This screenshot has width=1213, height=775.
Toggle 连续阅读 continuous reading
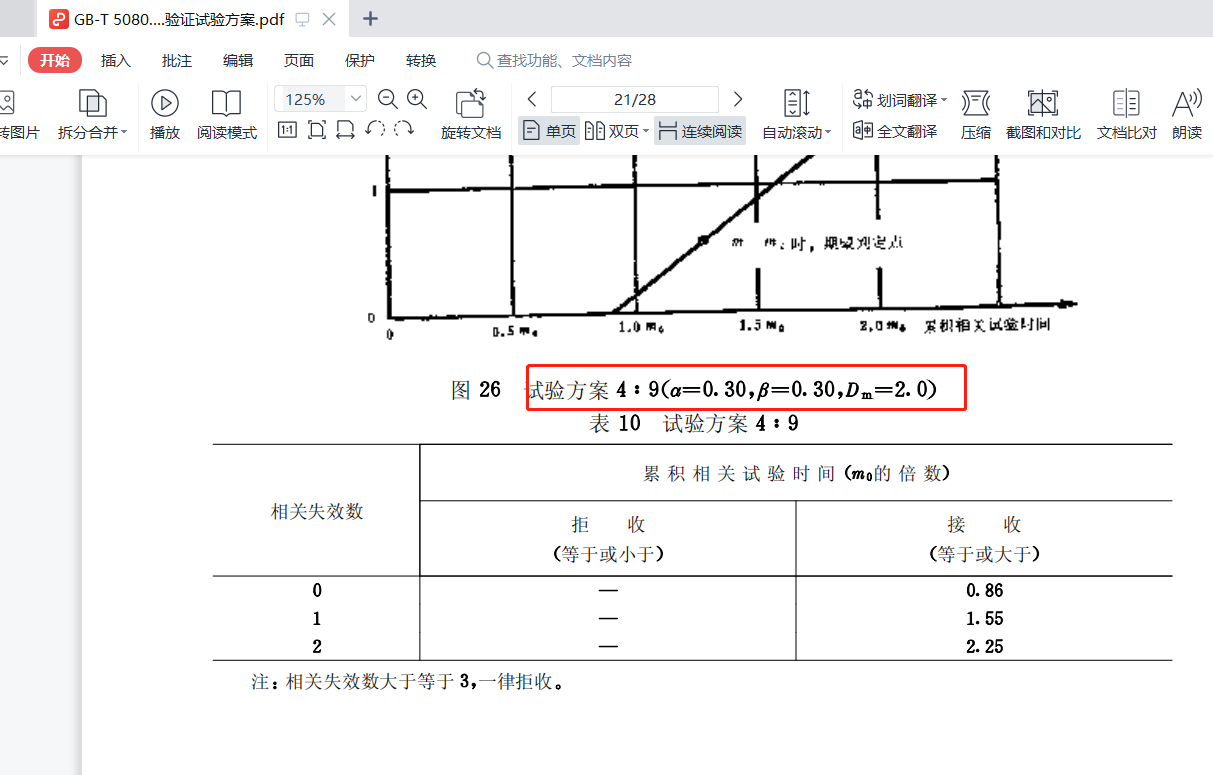(700, 131)
